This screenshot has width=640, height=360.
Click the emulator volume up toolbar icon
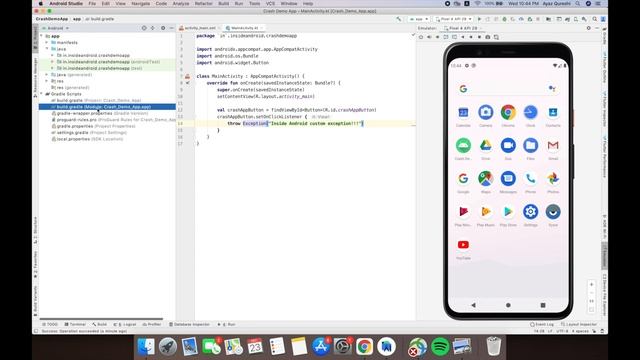[x=429, y=37]
